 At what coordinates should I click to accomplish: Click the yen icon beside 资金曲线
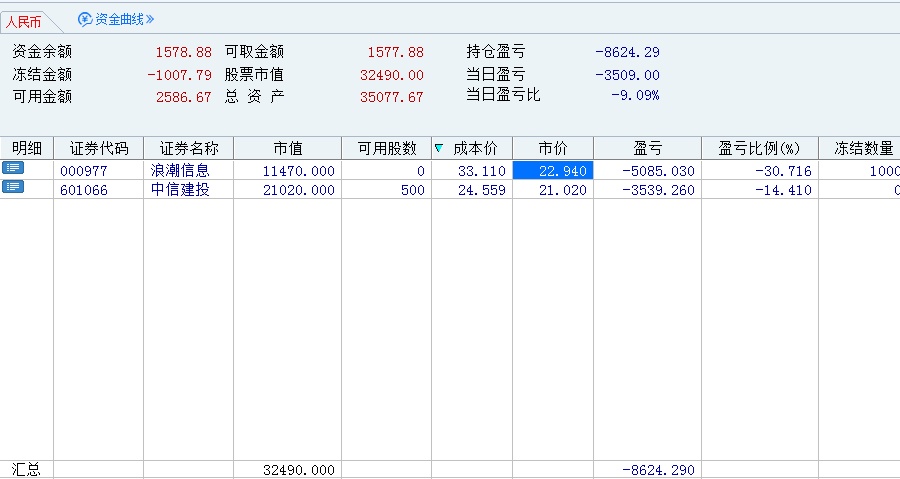coord(85,20)
